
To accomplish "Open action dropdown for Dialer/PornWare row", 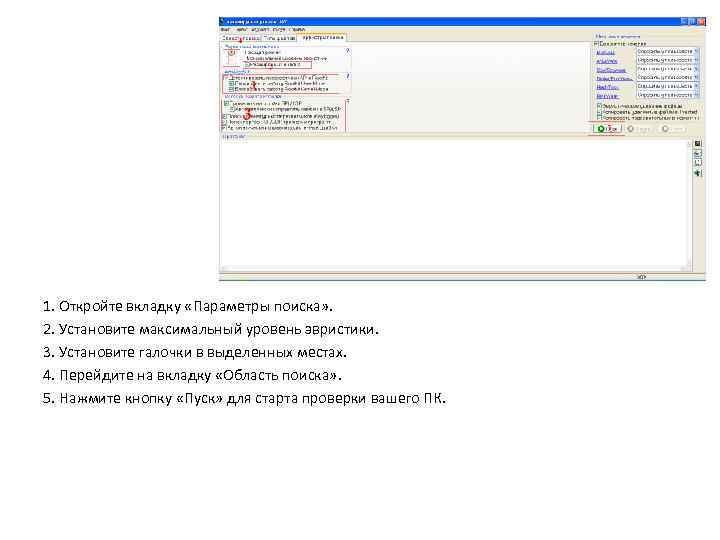I will tap(696, 77).
